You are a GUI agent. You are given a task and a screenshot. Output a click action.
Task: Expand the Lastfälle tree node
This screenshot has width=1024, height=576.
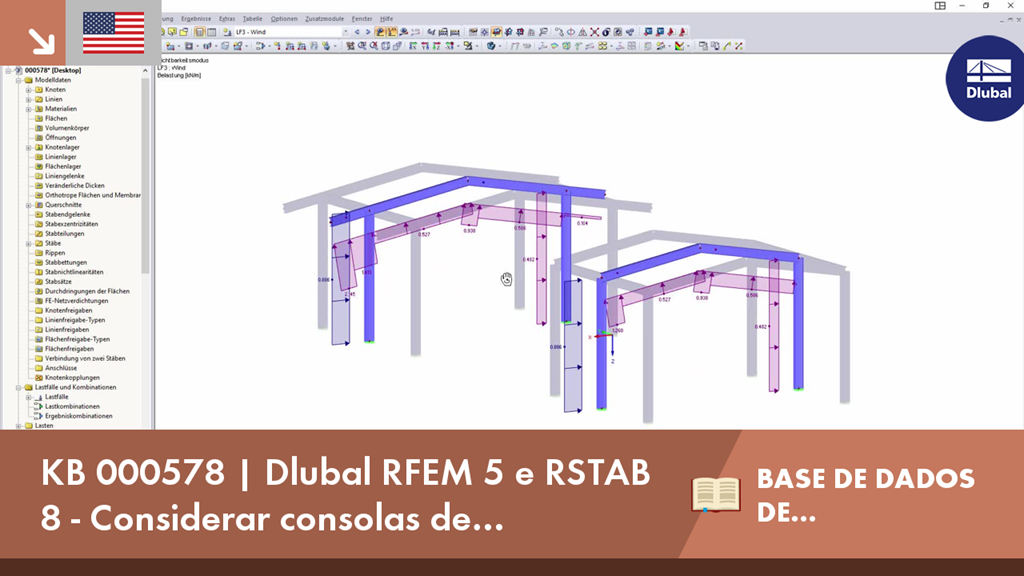click(29, 397)
